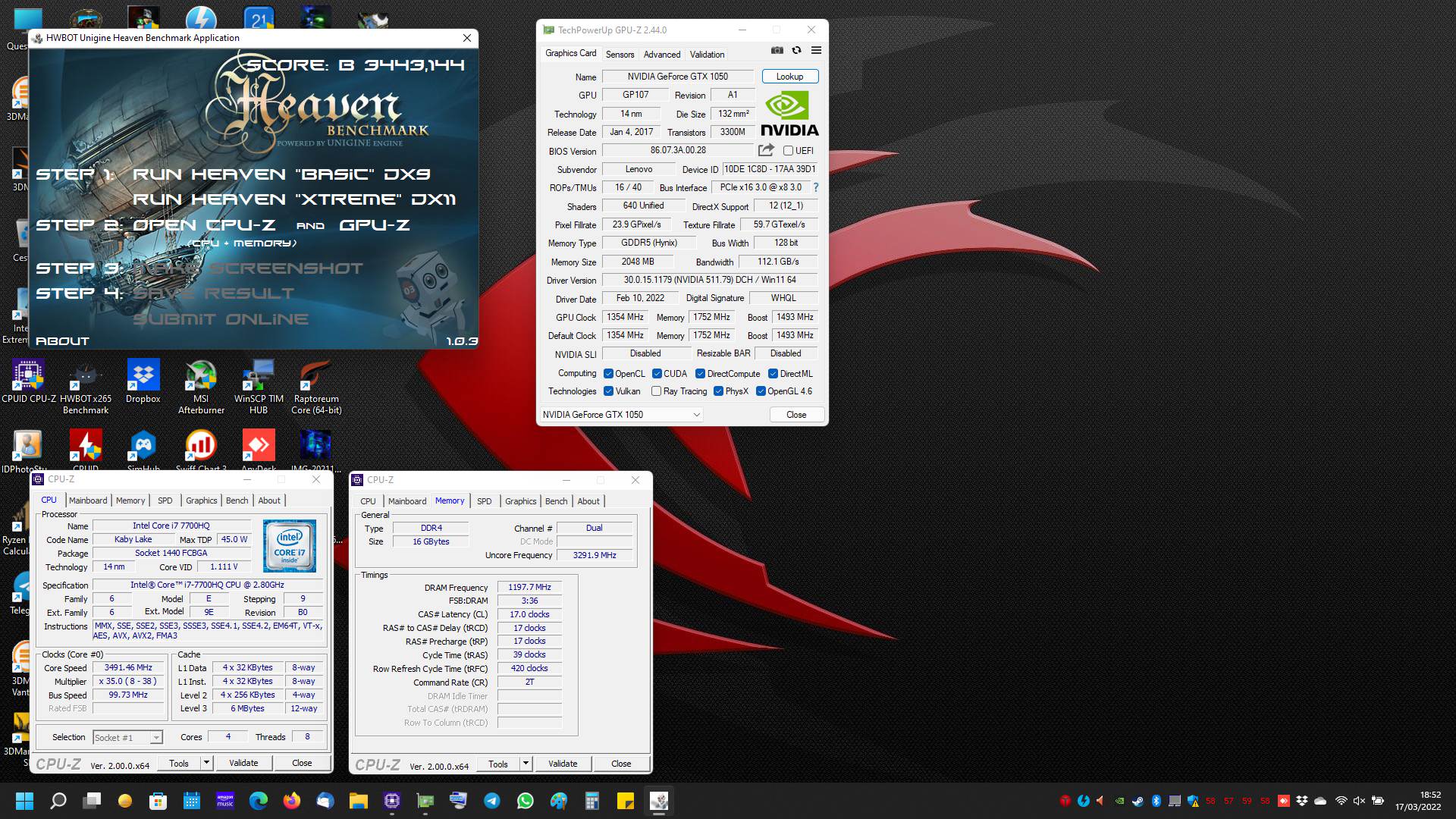Open WhatsApp from the taskbar

526,801
